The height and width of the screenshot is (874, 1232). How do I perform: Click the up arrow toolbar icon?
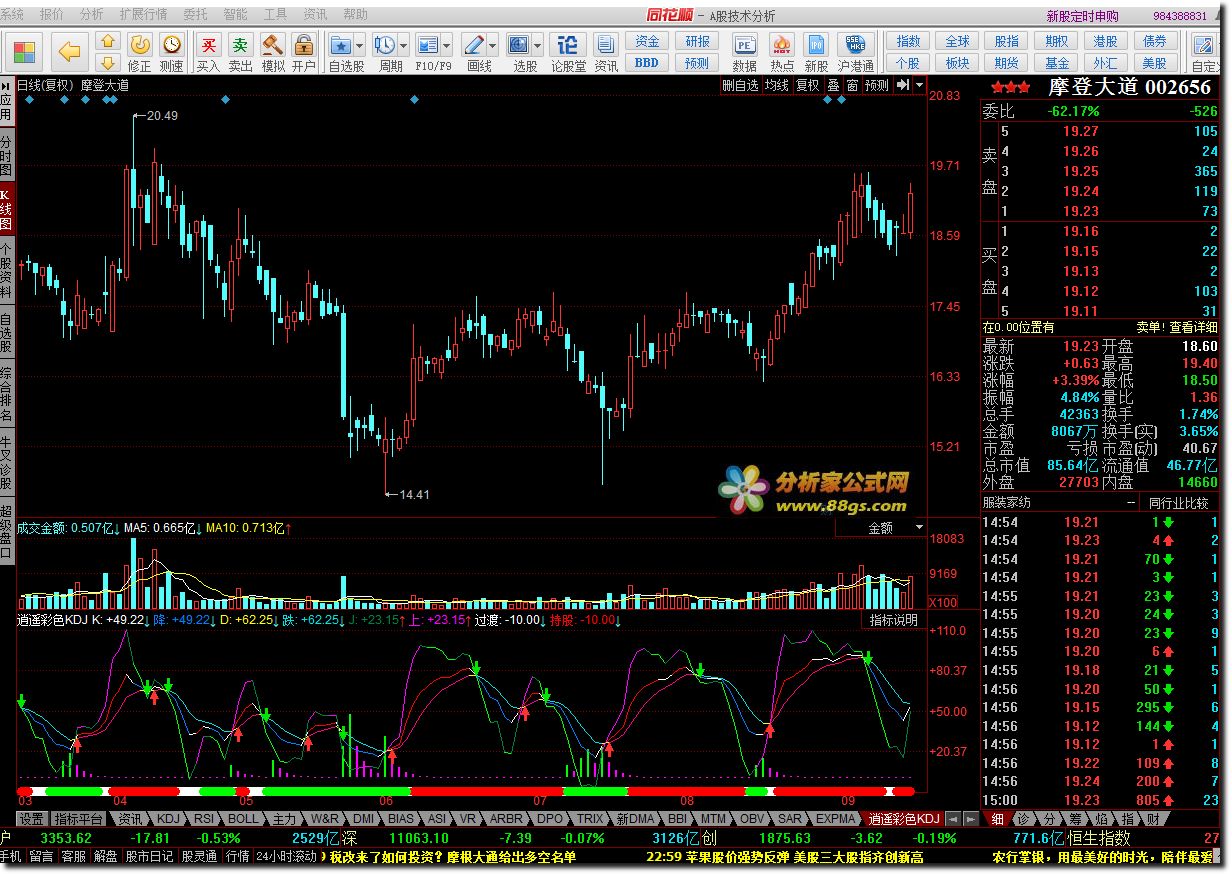(108, 41)
